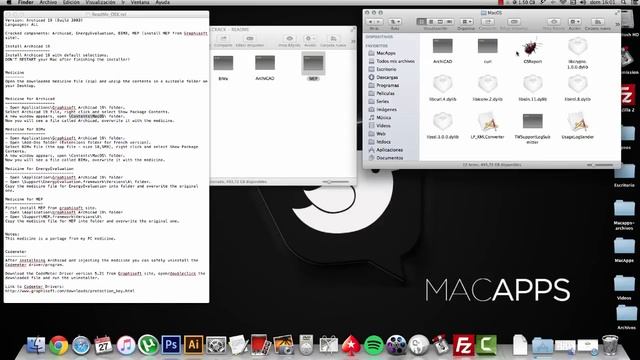This screenshot has height=360, width=640.
Task: Open the Organizar dropdown in MacOS window
Action: click(x=467, y=22)
